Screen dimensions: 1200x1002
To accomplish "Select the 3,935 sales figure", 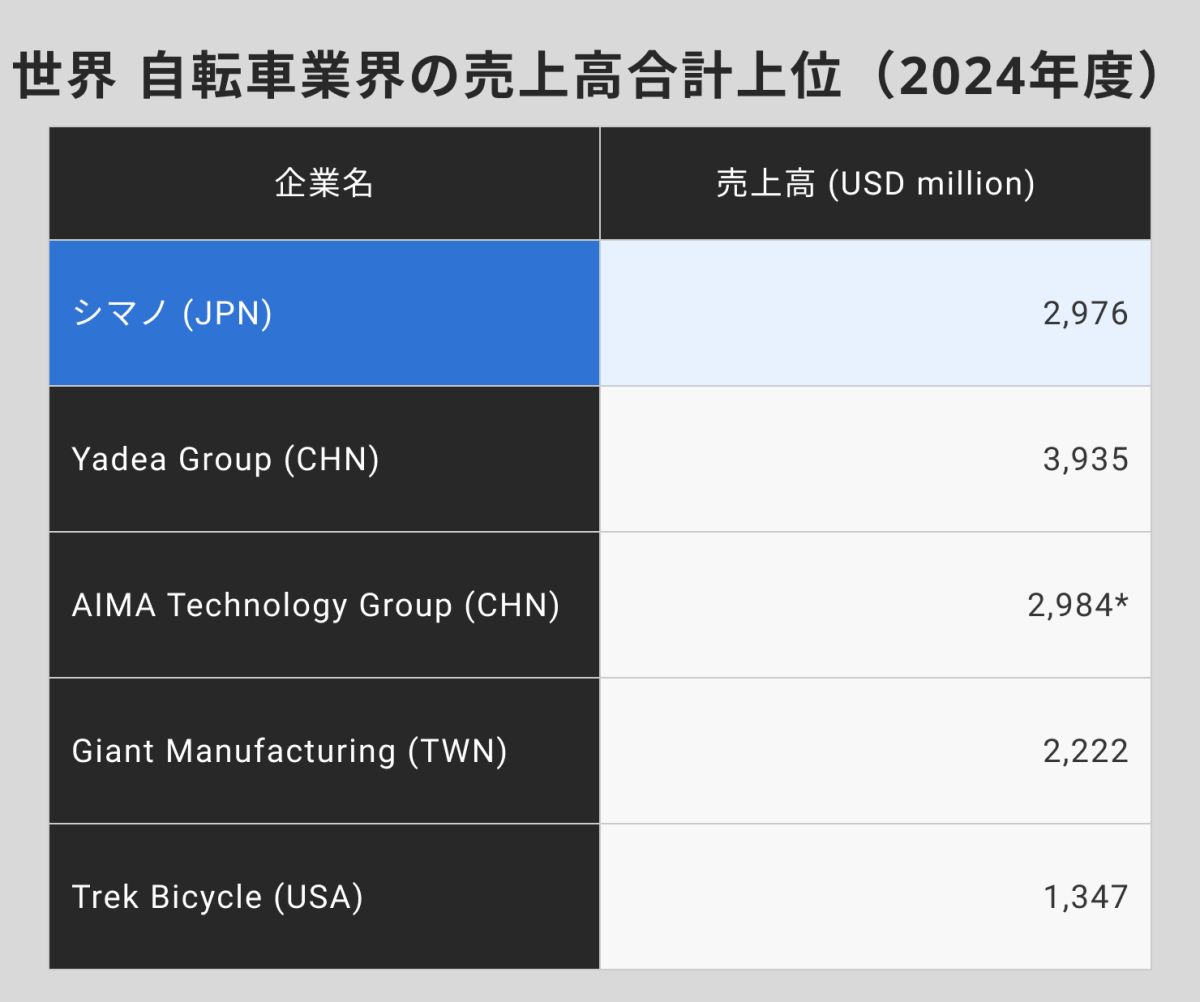I will (x=1085, y=460).
